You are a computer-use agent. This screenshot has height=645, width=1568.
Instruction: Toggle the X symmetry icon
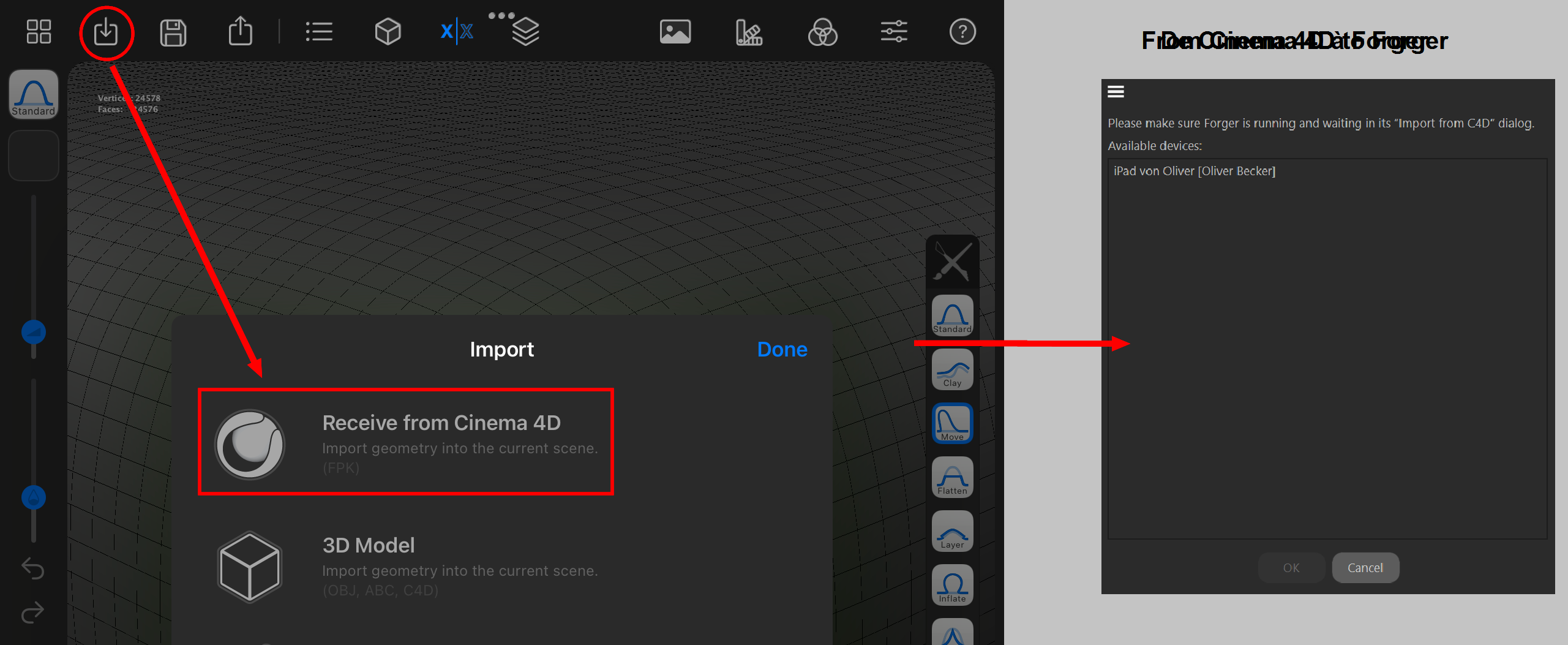coord(457,31)
